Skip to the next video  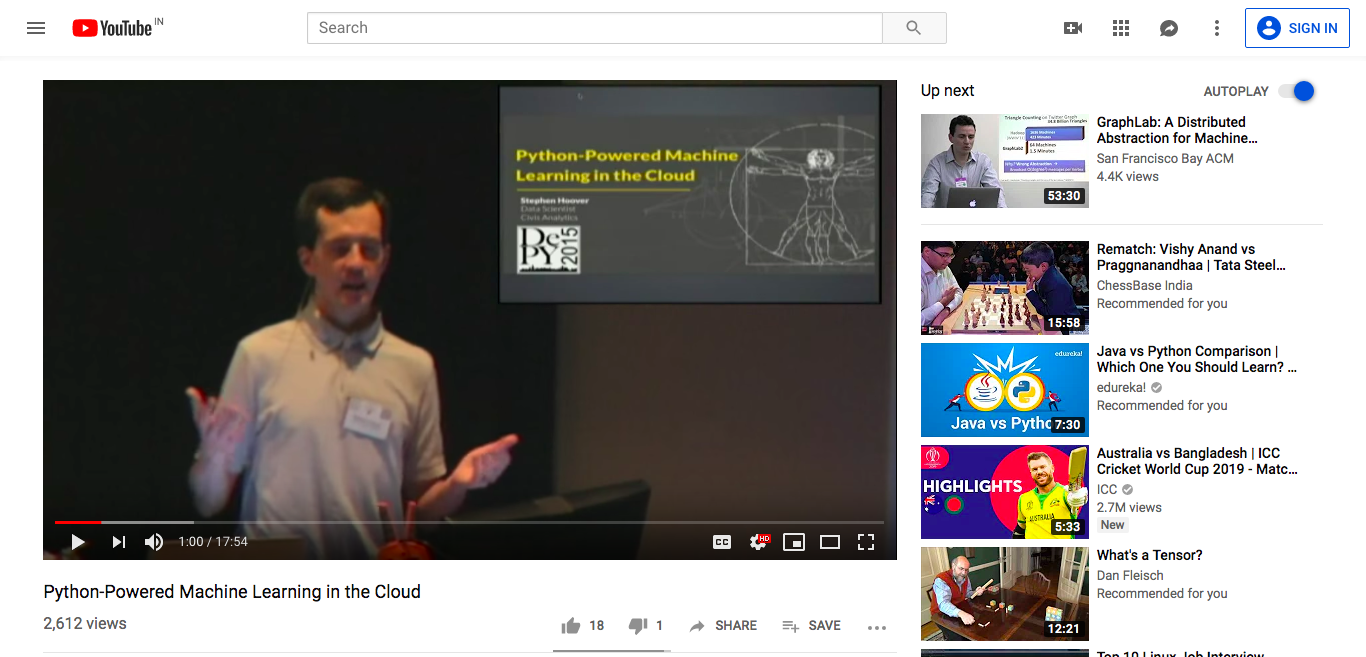119,542
